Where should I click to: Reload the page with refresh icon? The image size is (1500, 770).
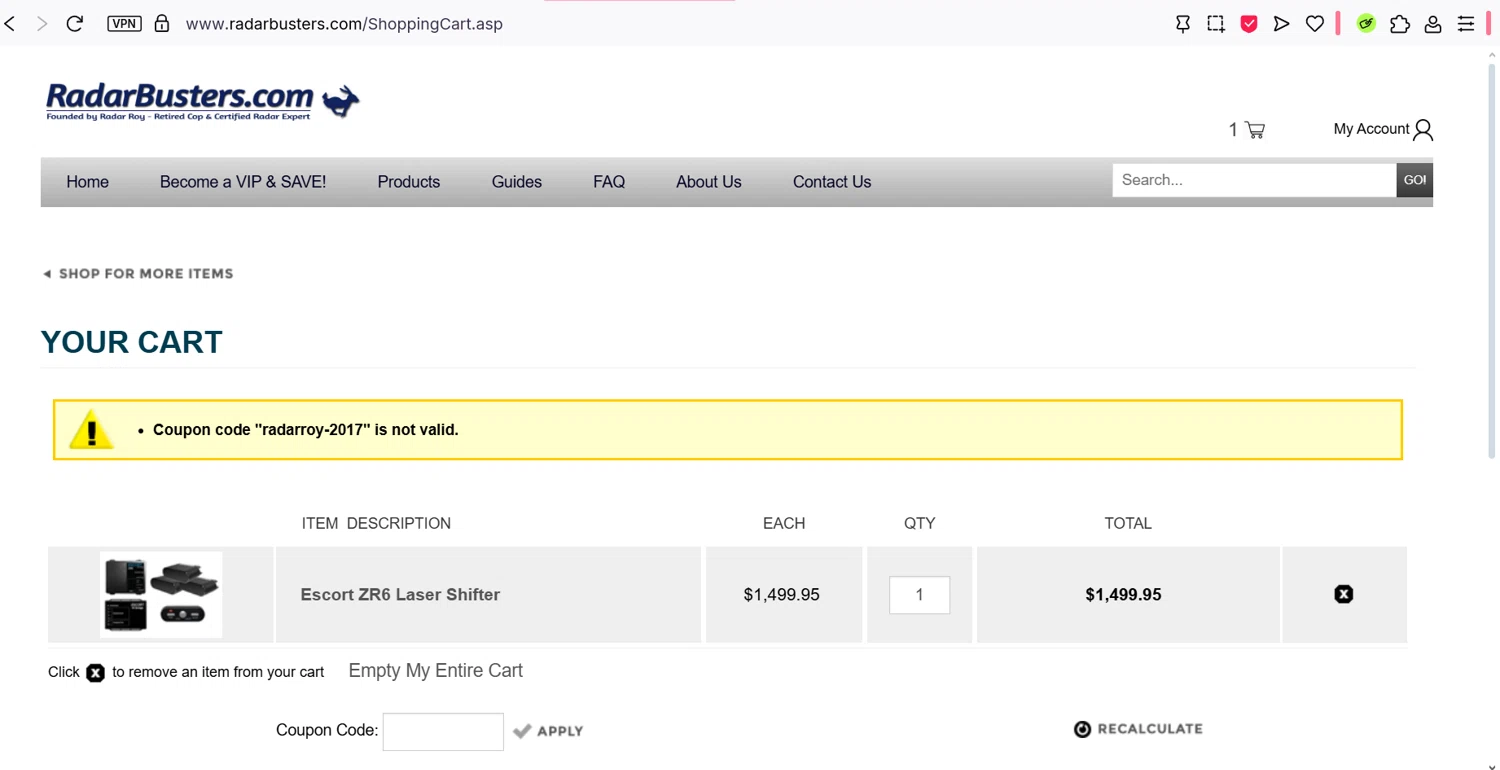tap(75, 24)
